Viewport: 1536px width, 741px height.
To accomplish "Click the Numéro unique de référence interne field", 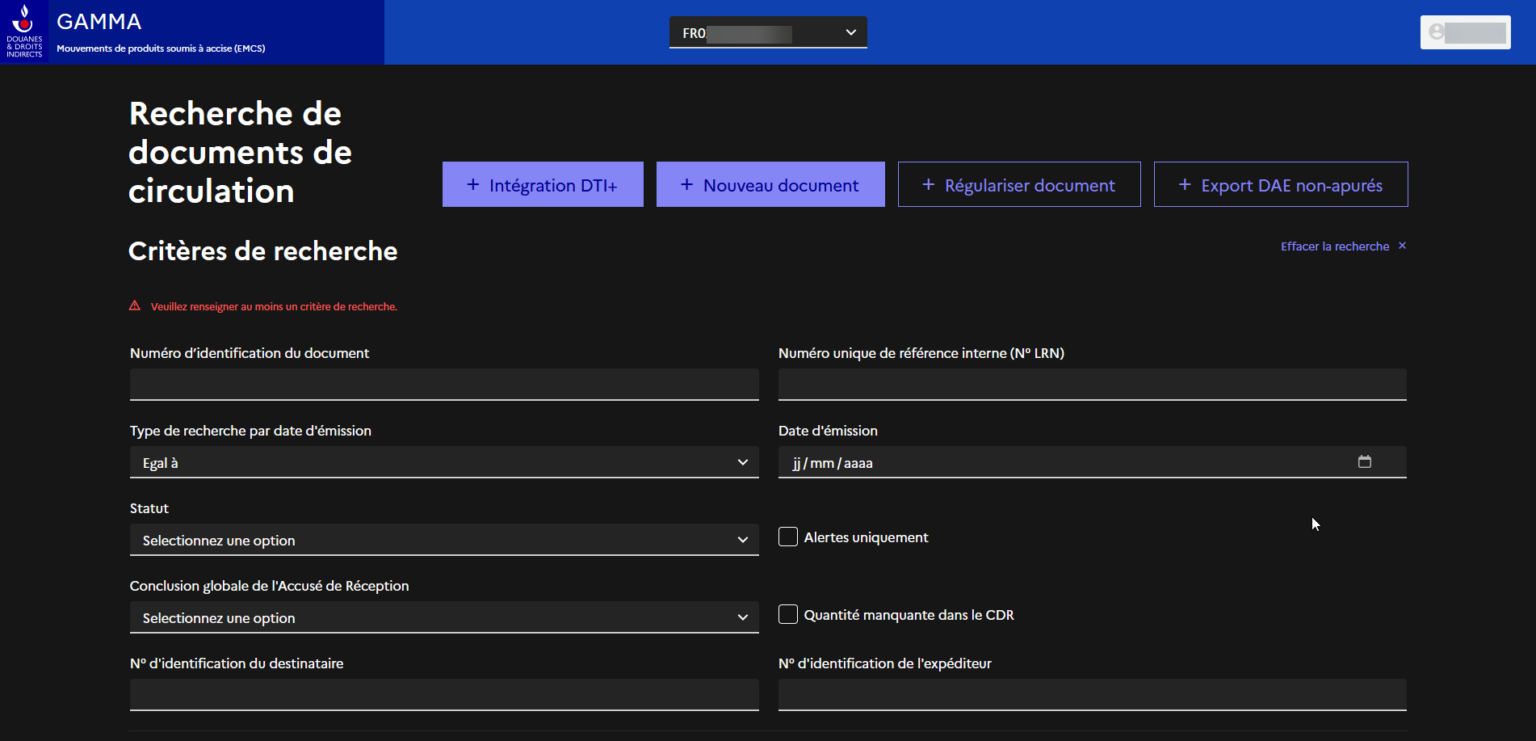I will coord(1092,384).
